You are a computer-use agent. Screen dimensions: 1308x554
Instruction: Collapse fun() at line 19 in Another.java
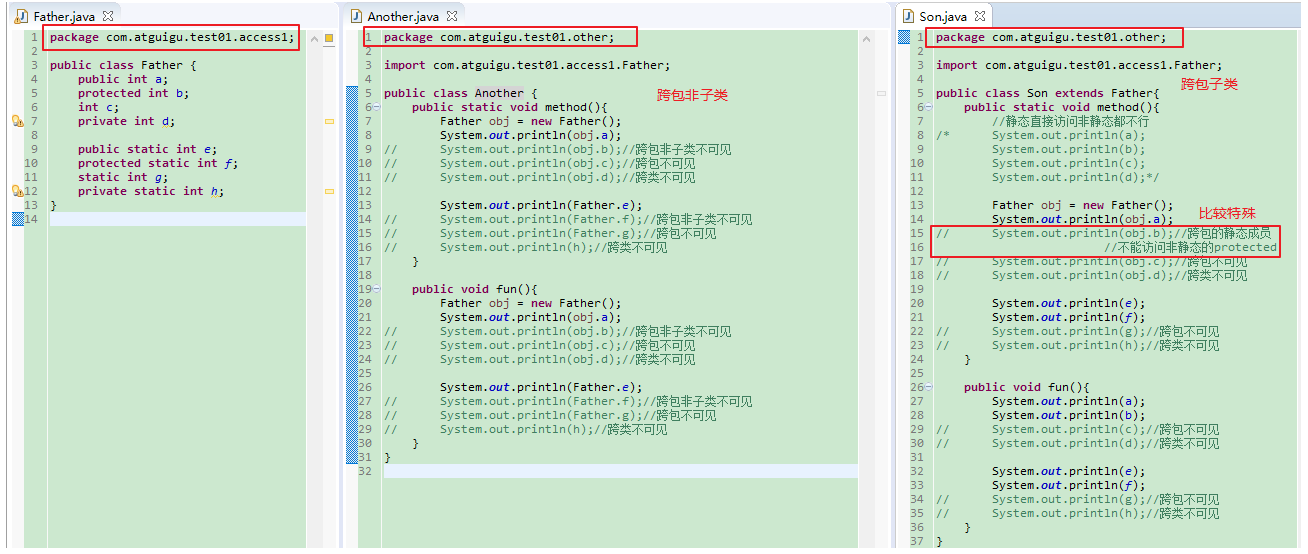point(377,289)
